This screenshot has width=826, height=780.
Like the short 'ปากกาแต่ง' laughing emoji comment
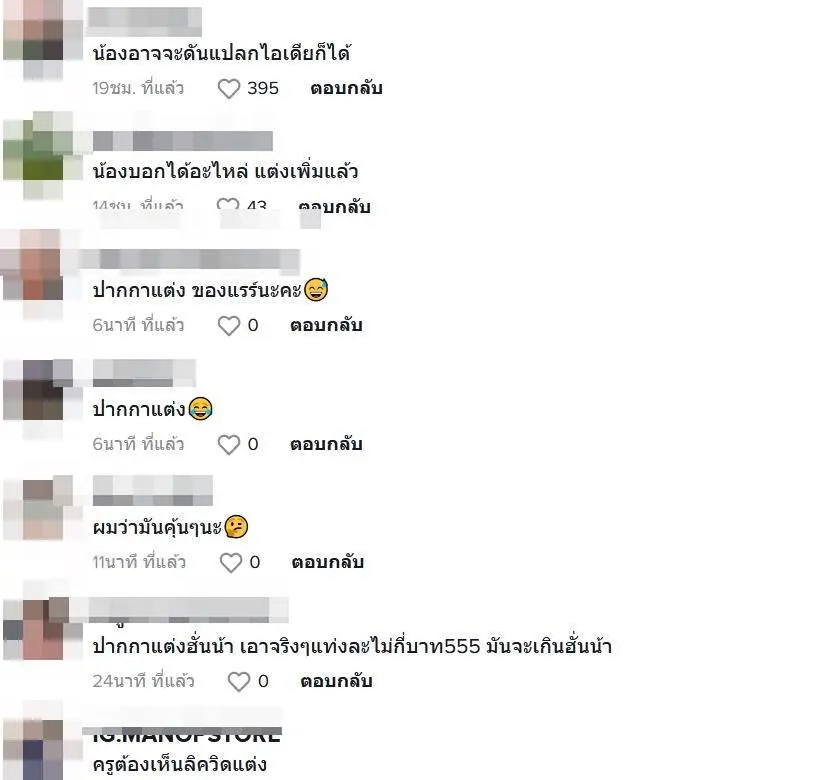tap(229, 445)
